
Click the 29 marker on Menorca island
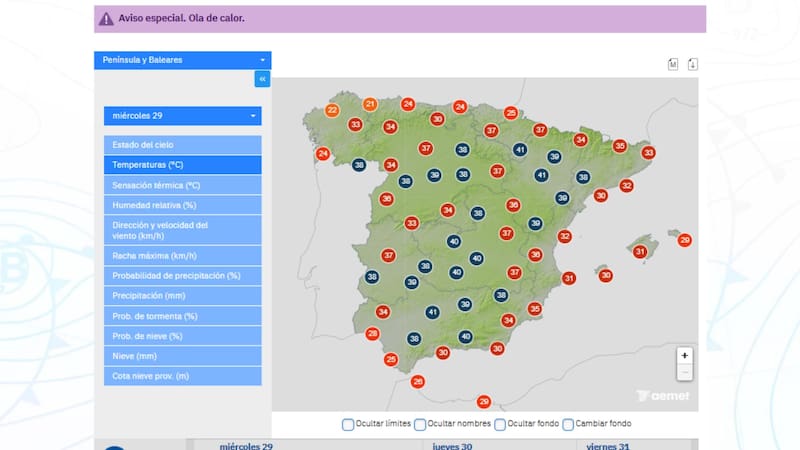tap(685, 240)
